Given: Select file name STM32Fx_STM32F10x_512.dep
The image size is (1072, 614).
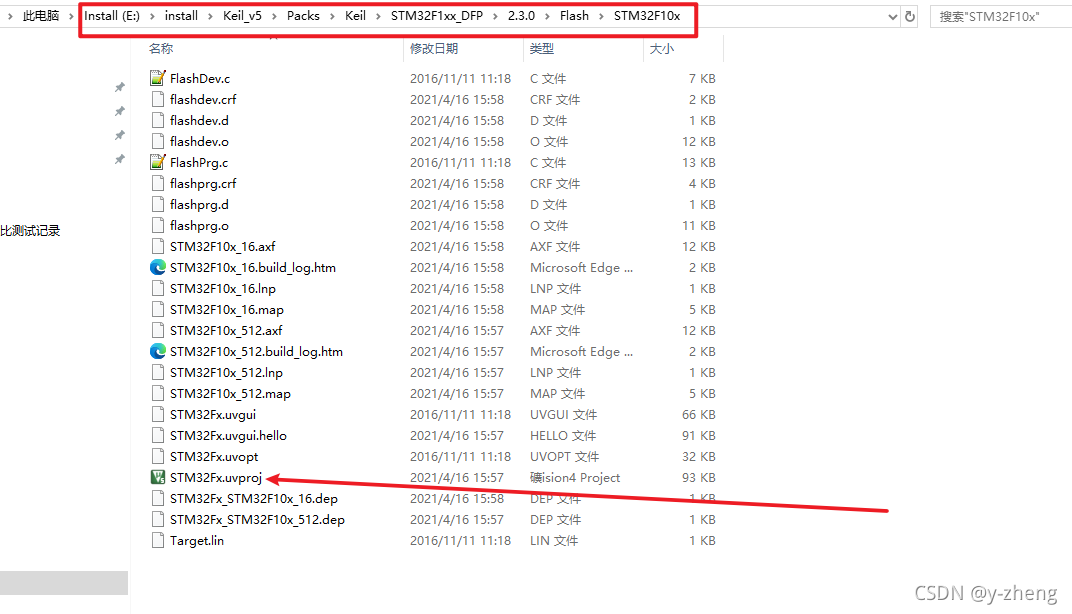Looking at the screenshot, I should pyautogui.click(x=257, y=520).
